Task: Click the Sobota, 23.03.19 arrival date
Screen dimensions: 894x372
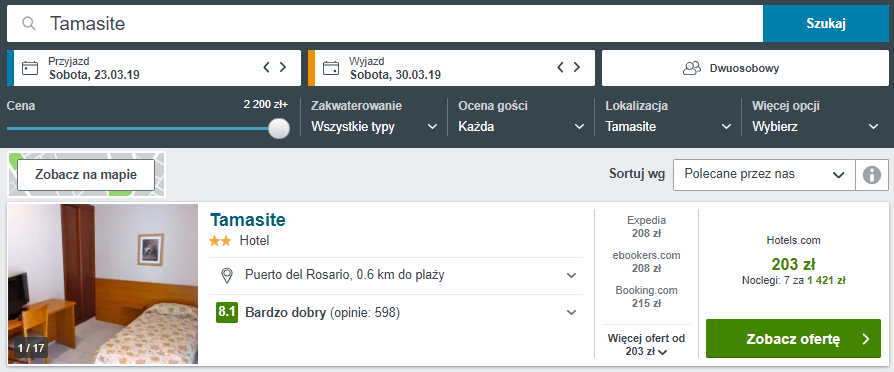Action: pos(94,75)
